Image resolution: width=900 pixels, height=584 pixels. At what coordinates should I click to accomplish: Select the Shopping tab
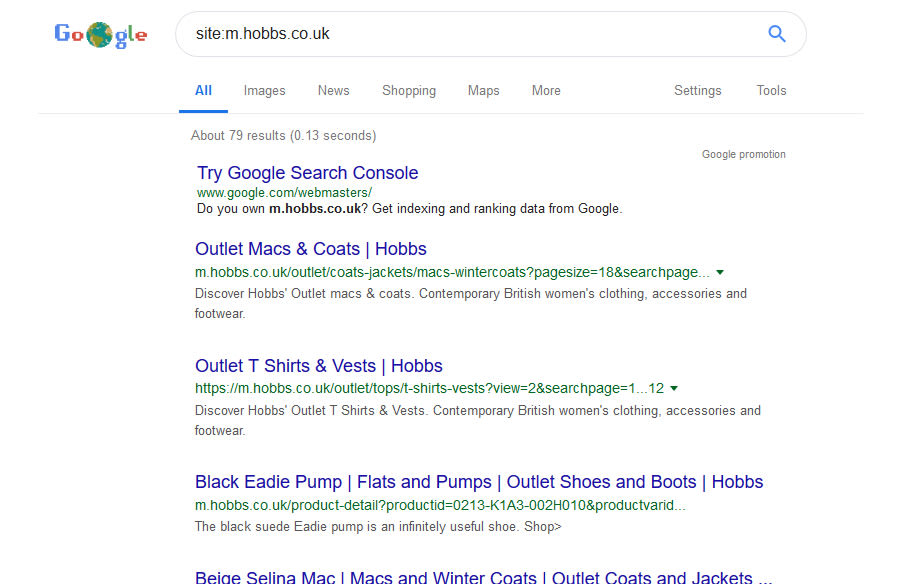coord(409,91)
